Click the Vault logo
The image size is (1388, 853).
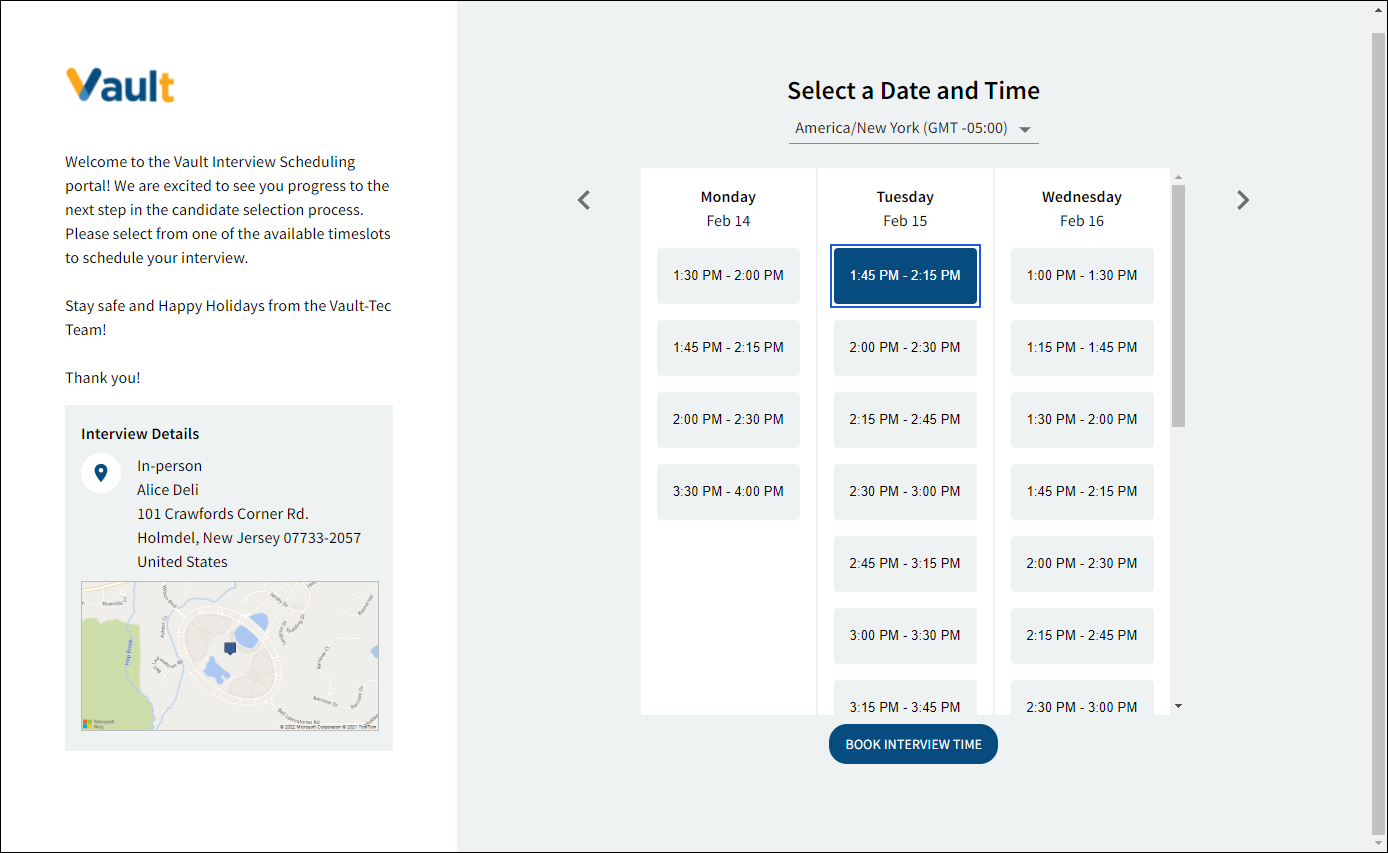[120, 85]
